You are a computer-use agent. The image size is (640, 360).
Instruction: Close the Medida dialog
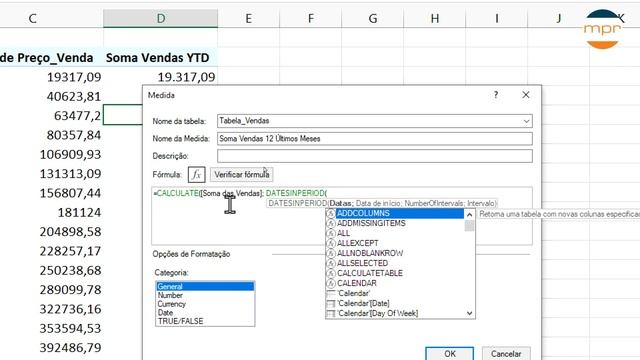[x=526, y=95]
